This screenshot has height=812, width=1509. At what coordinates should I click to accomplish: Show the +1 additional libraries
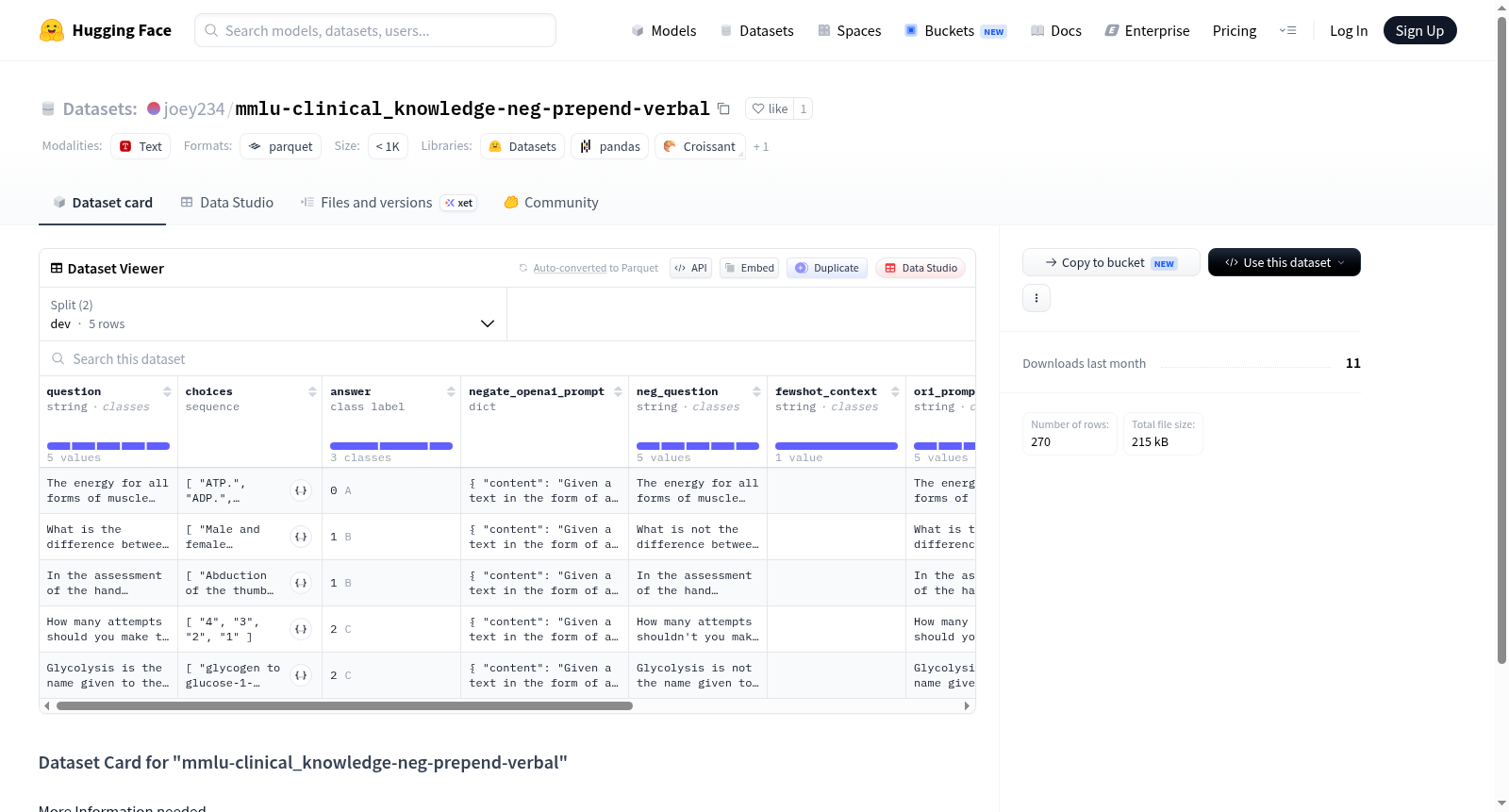pyautogui.click(x=761, y=147)
